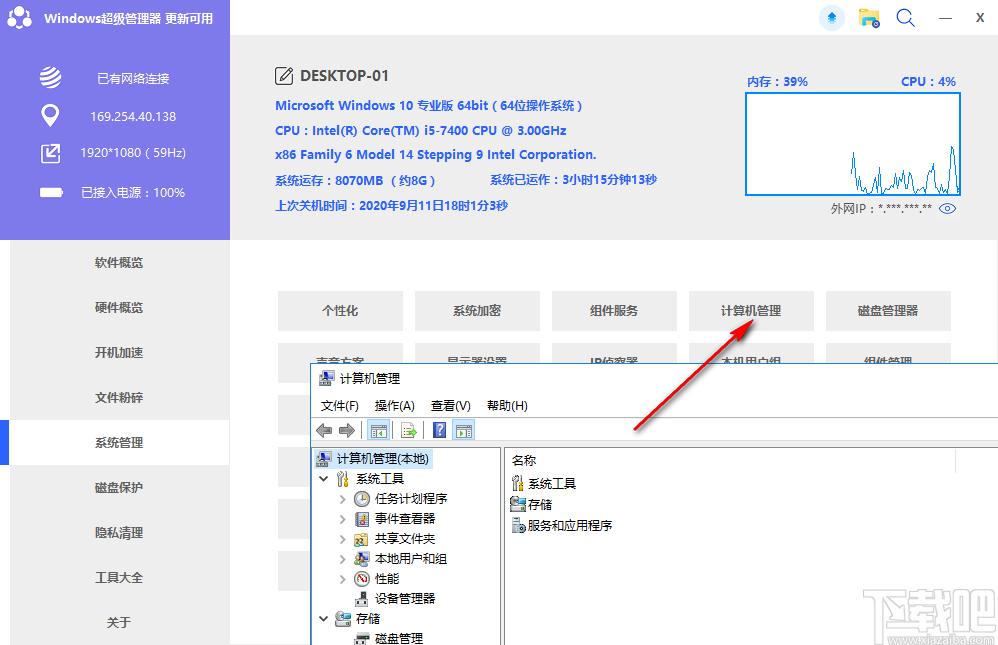The width and height of the screenshot is (998, 645).
Task: Click the 性能 tree icon
Action: (x=362, y=579)
